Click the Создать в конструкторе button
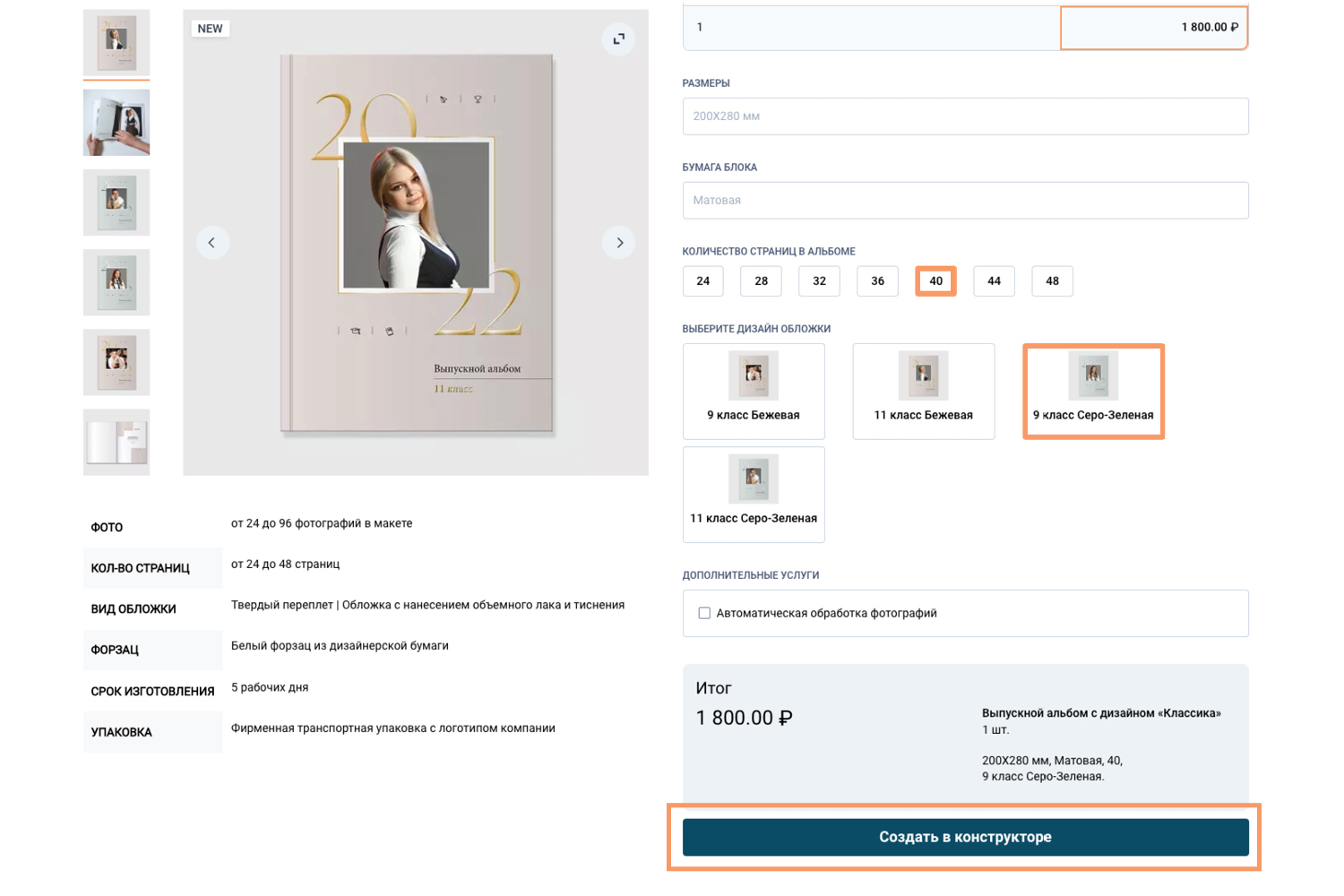Image resolution: width=1344 pixels, height=896 pixels. point(965,837)
